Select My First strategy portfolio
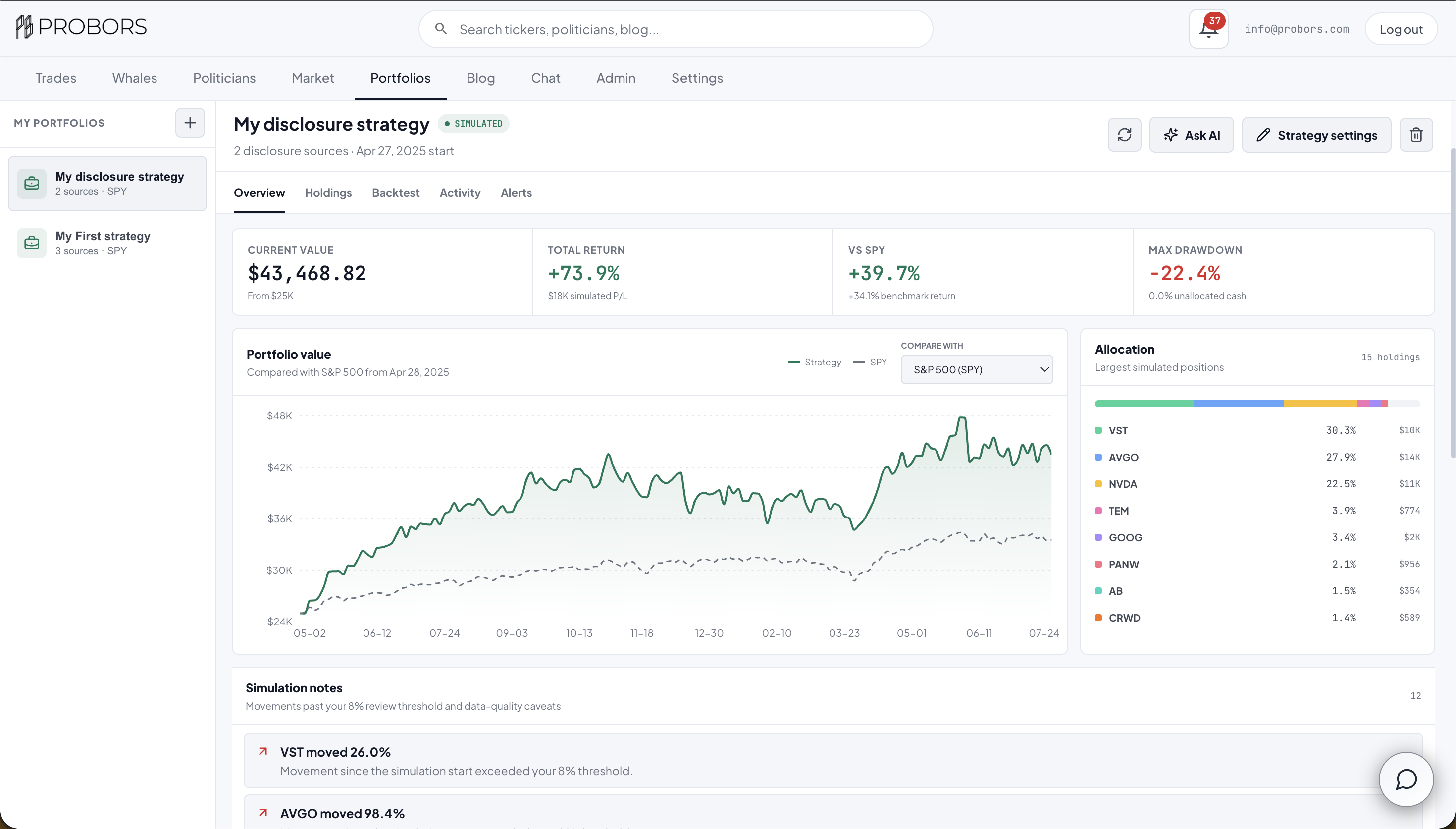 [x=107, y=243]
